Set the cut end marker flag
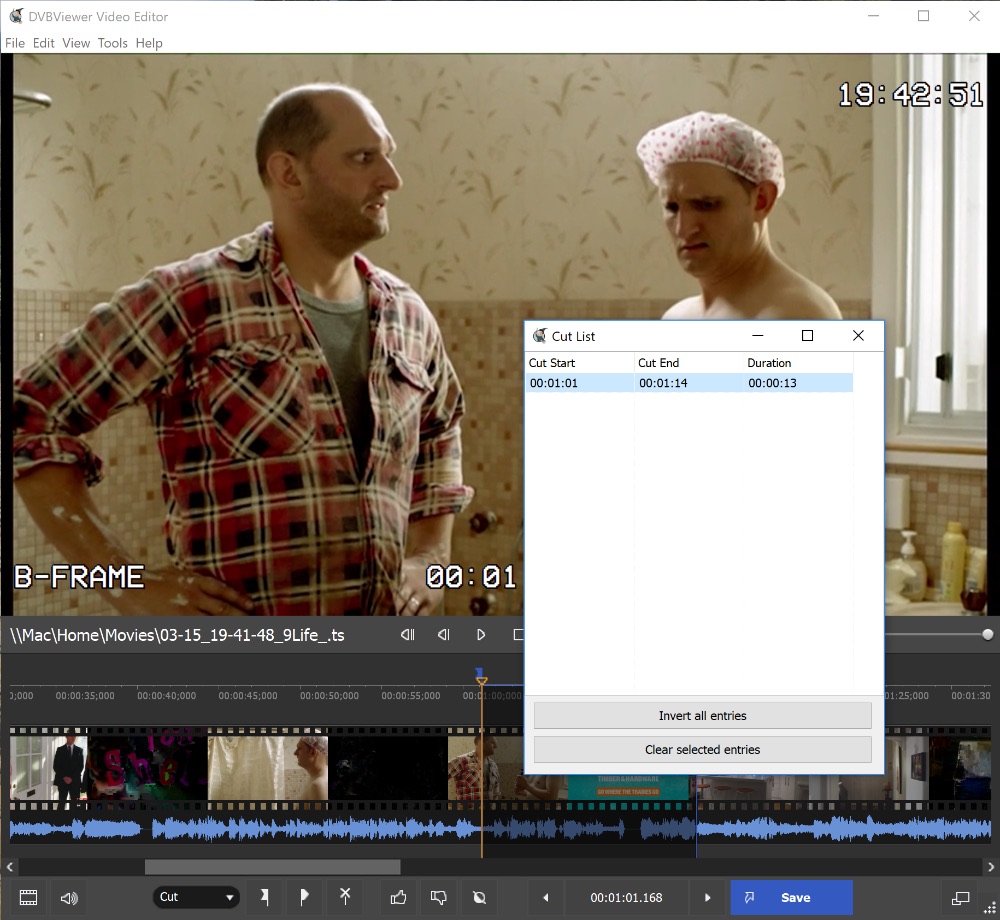The image size is (1000, 920). (304, 897)
